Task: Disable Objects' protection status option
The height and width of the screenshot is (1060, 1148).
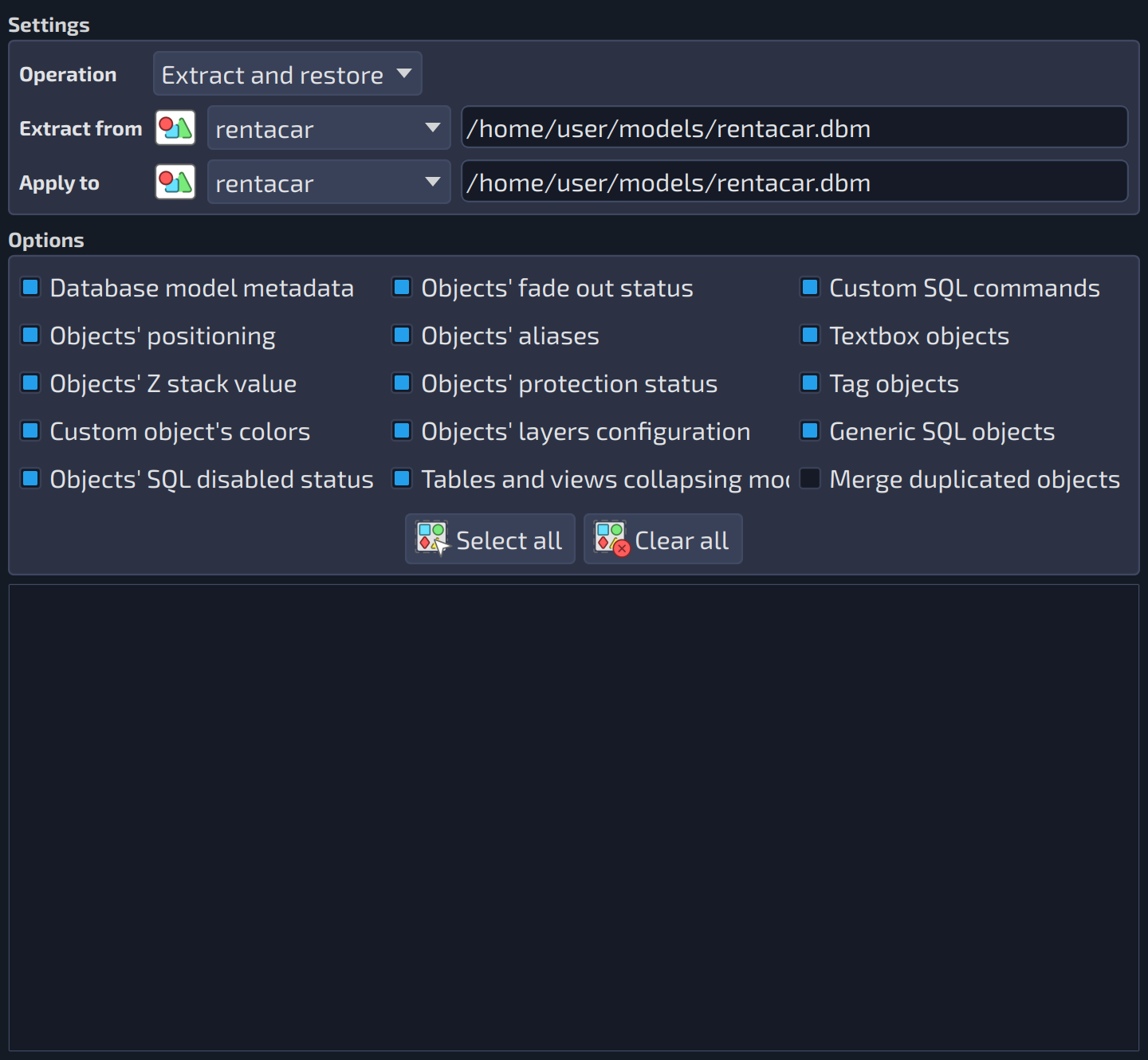Action: (x=402, y=383)
